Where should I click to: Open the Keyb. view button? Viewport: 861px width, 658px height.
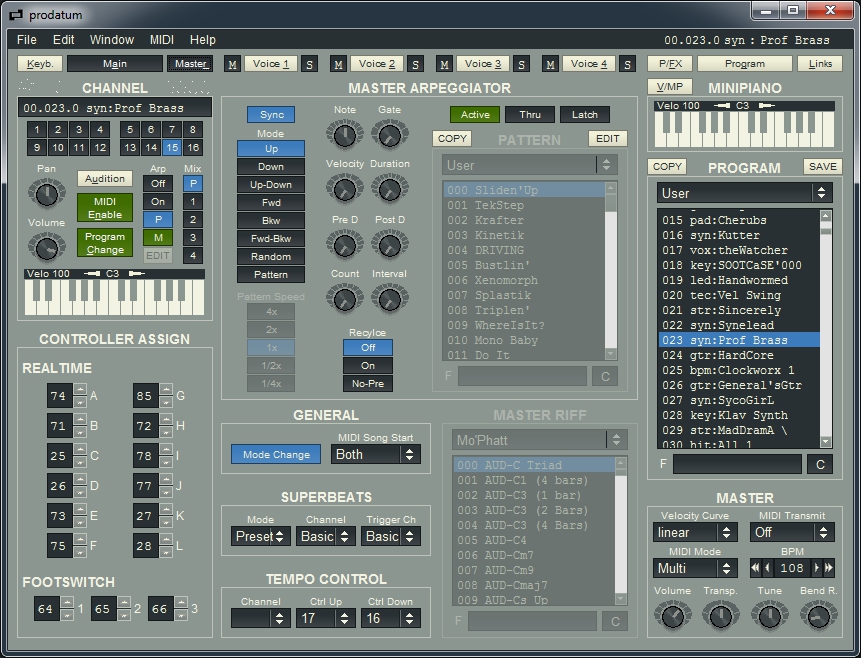tap(40, 64)
